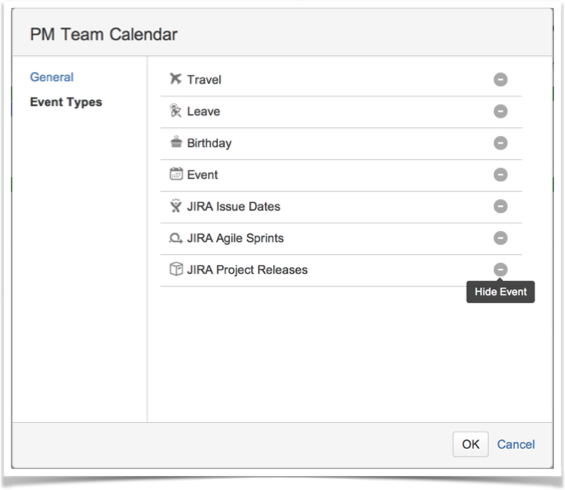
Task: Confirm with the OK button
Action: click(471, 444)
